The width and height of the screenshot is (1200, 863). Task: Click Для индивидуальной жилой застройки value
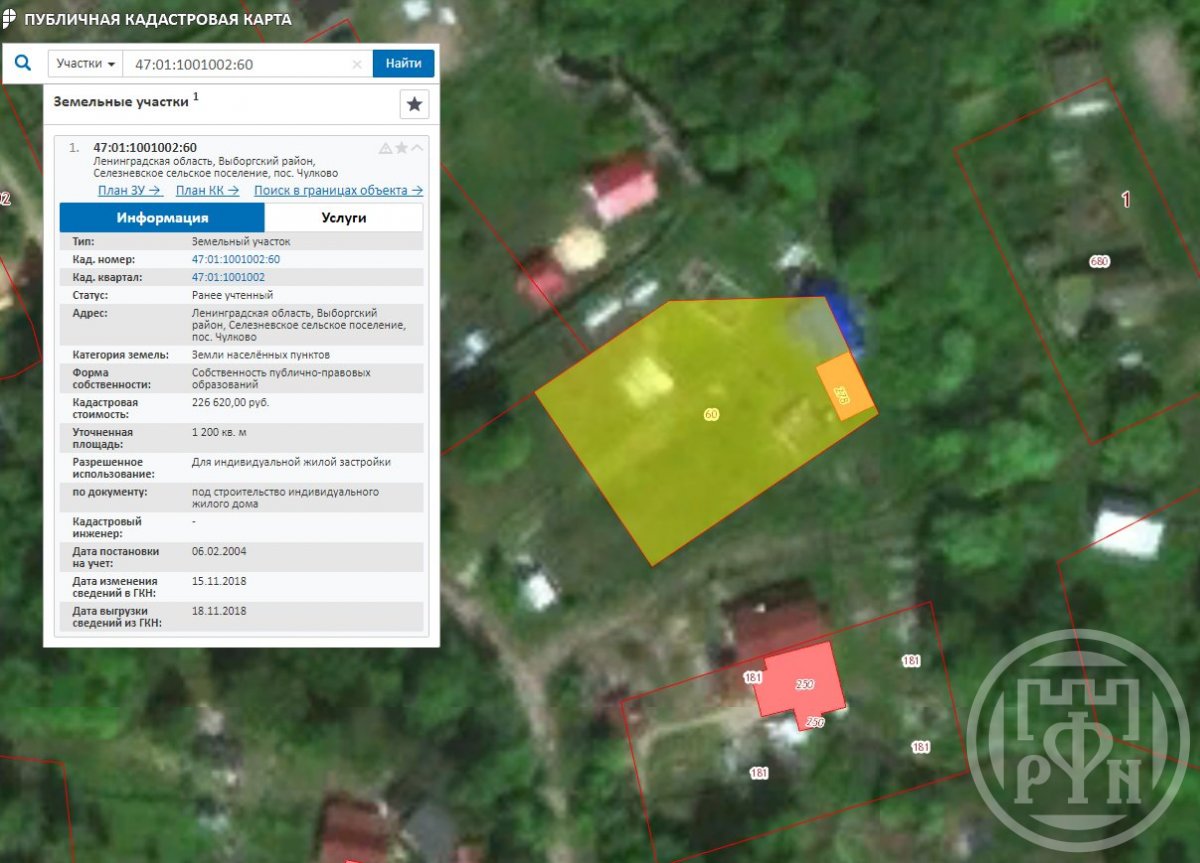291,462
